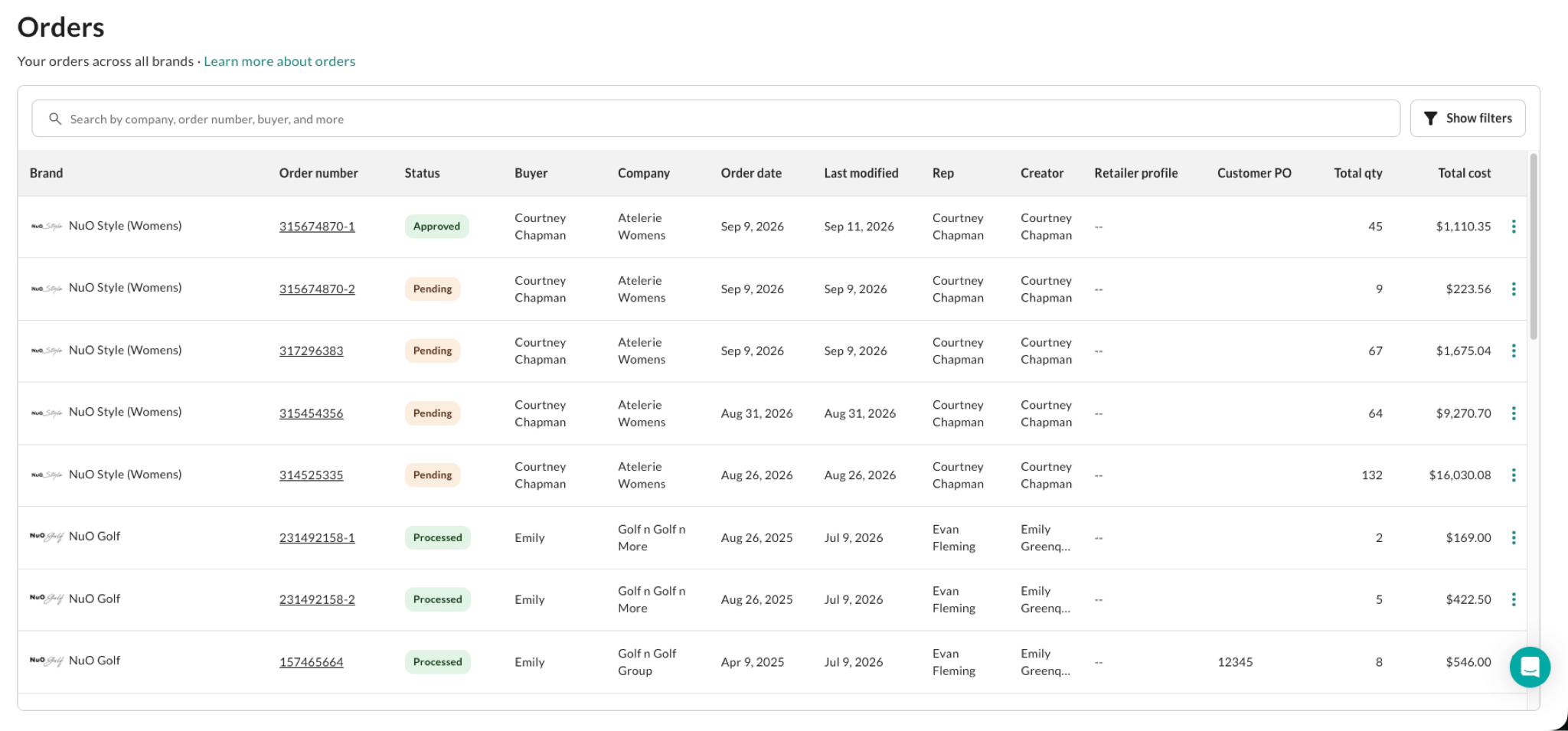1568x731 pixels.
Task: Focus the order search input field
Action: 716,119
